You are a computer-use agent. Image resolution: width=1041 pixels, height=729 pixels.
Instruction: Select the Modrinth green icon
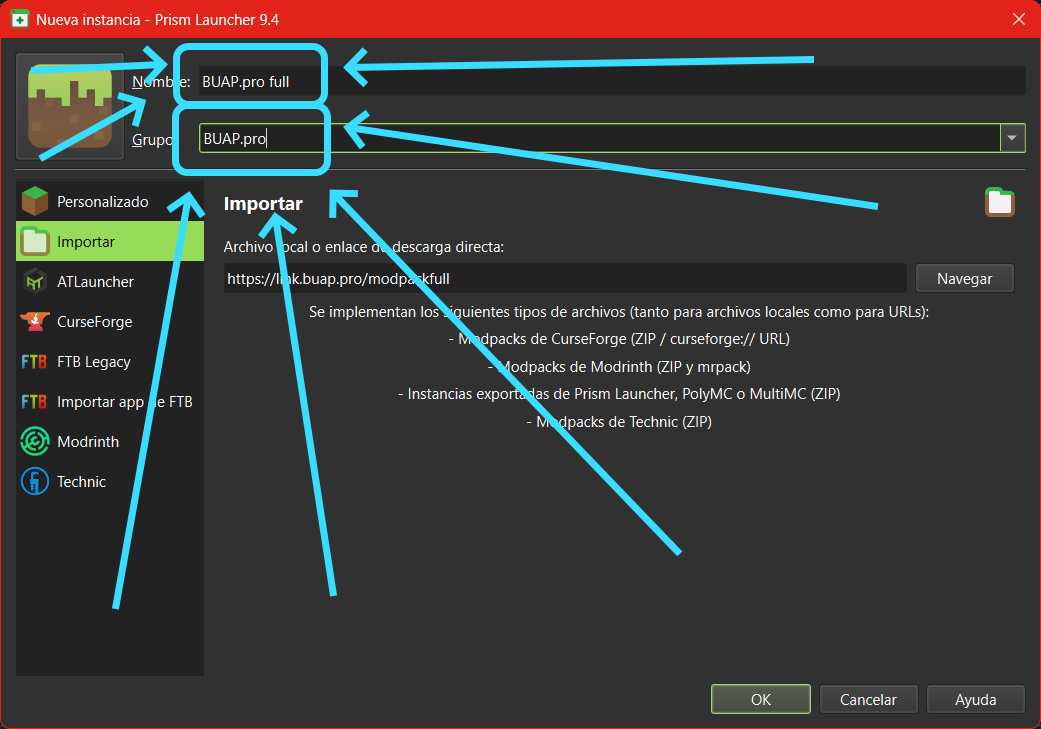pyautogui.click(x=35, y=442)
